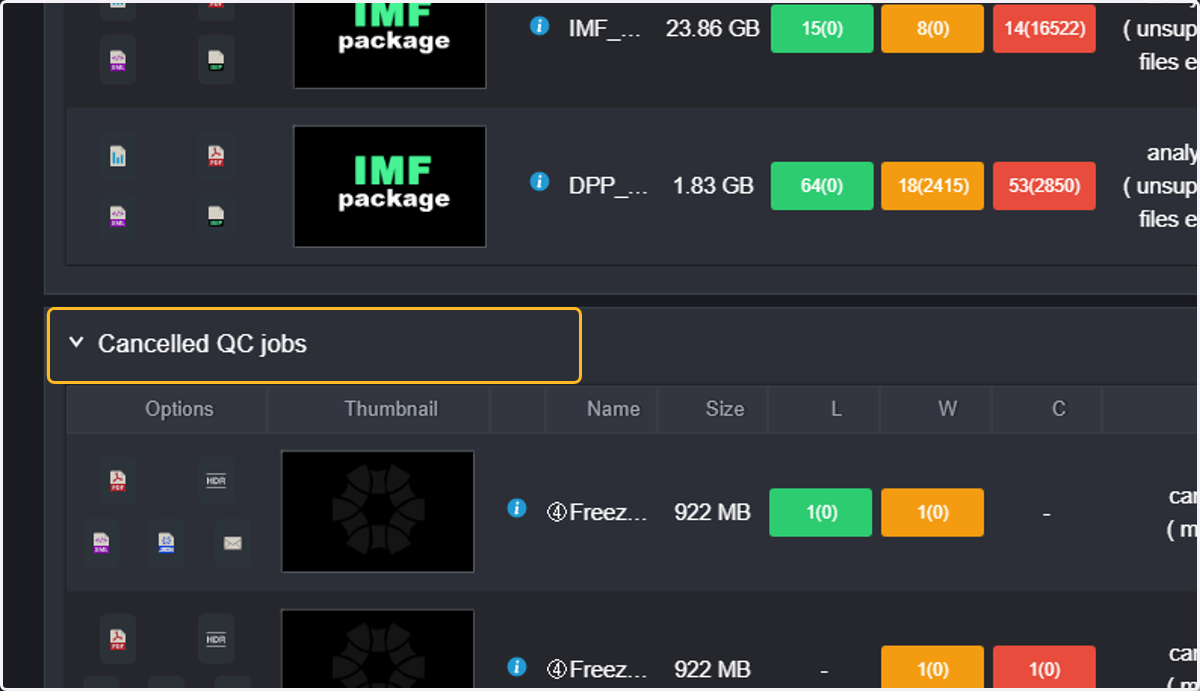Image resolution: width=1200 pixels, height=691 pixels.
Task: Open JSON report of Freez job with green 1(0)
Action: click(167, 544)
